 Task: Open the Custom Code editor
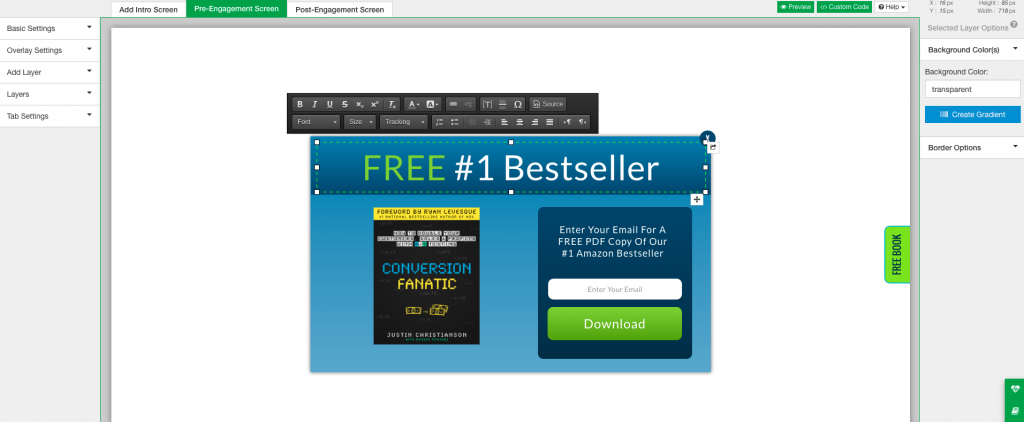point(844,7)
